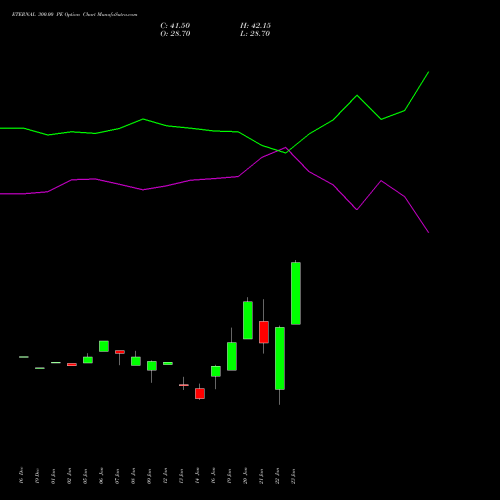This screenshot has height=500, width=500.
Task: Select the green candle for 19 Jan
Action: (x=232, y=356)
